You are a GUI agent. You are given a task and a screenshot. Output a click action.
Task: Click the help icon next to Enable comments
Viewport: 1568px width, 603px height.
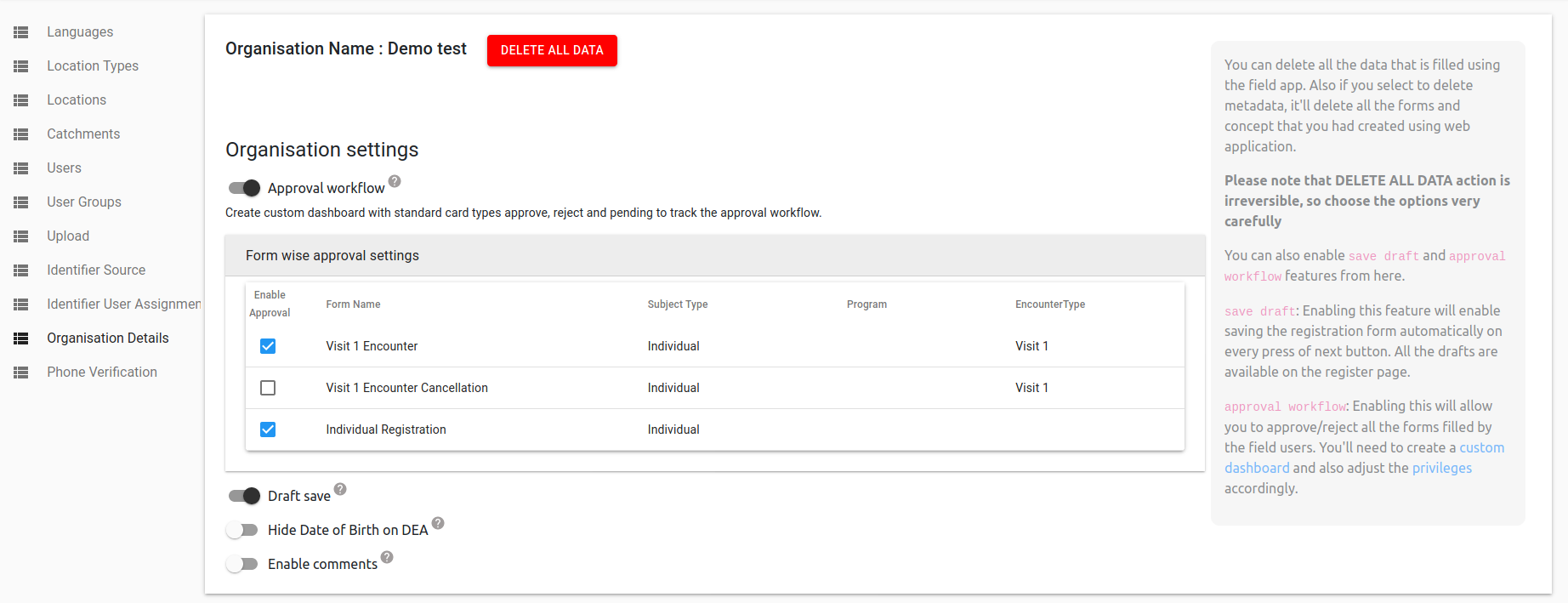387,557
